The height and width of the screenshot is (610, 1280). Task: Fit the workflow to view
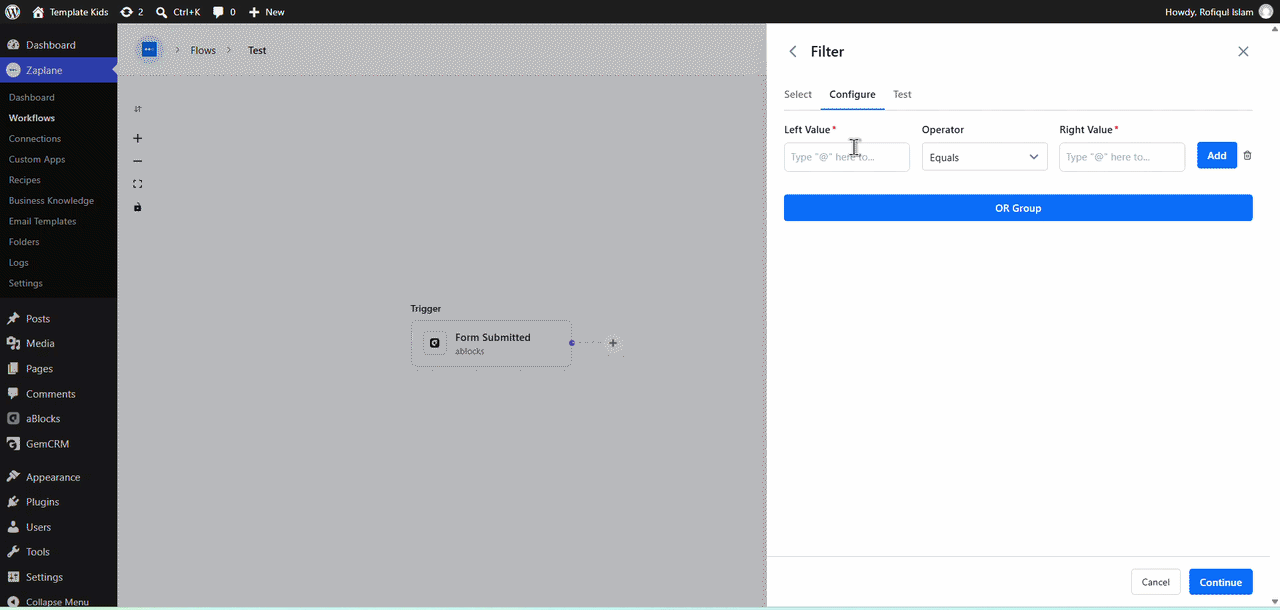tap(138, 184)
